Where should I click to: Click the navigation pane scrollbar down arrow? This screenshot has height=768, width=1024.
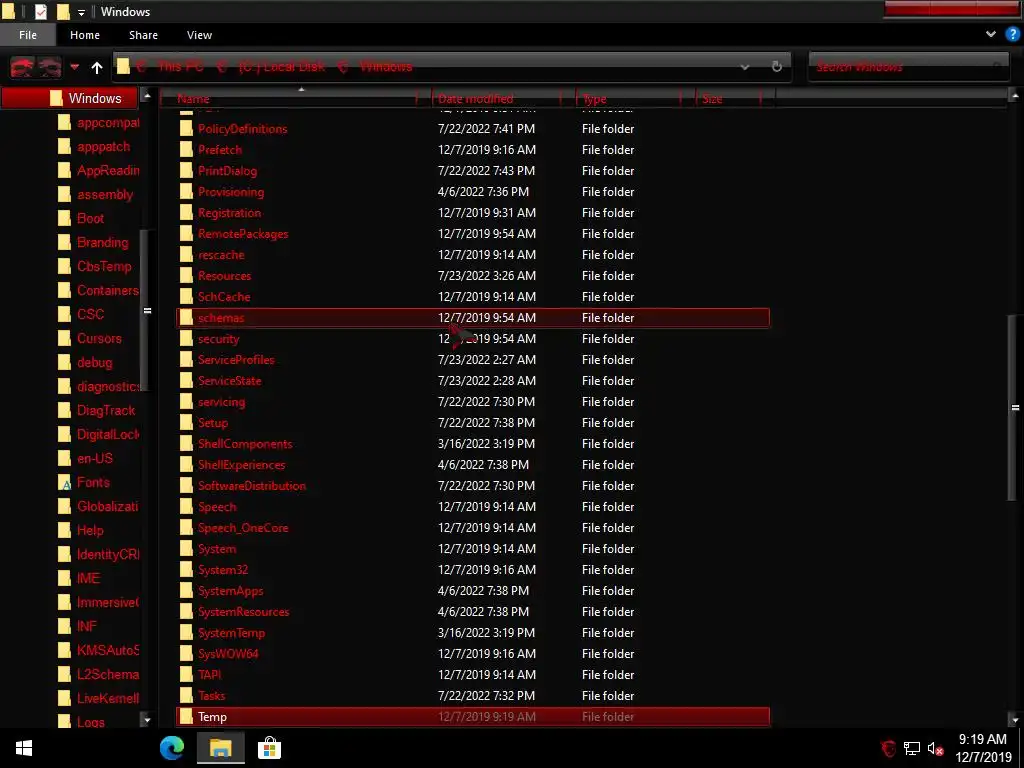pyautogui.click(x=147, y=720)
